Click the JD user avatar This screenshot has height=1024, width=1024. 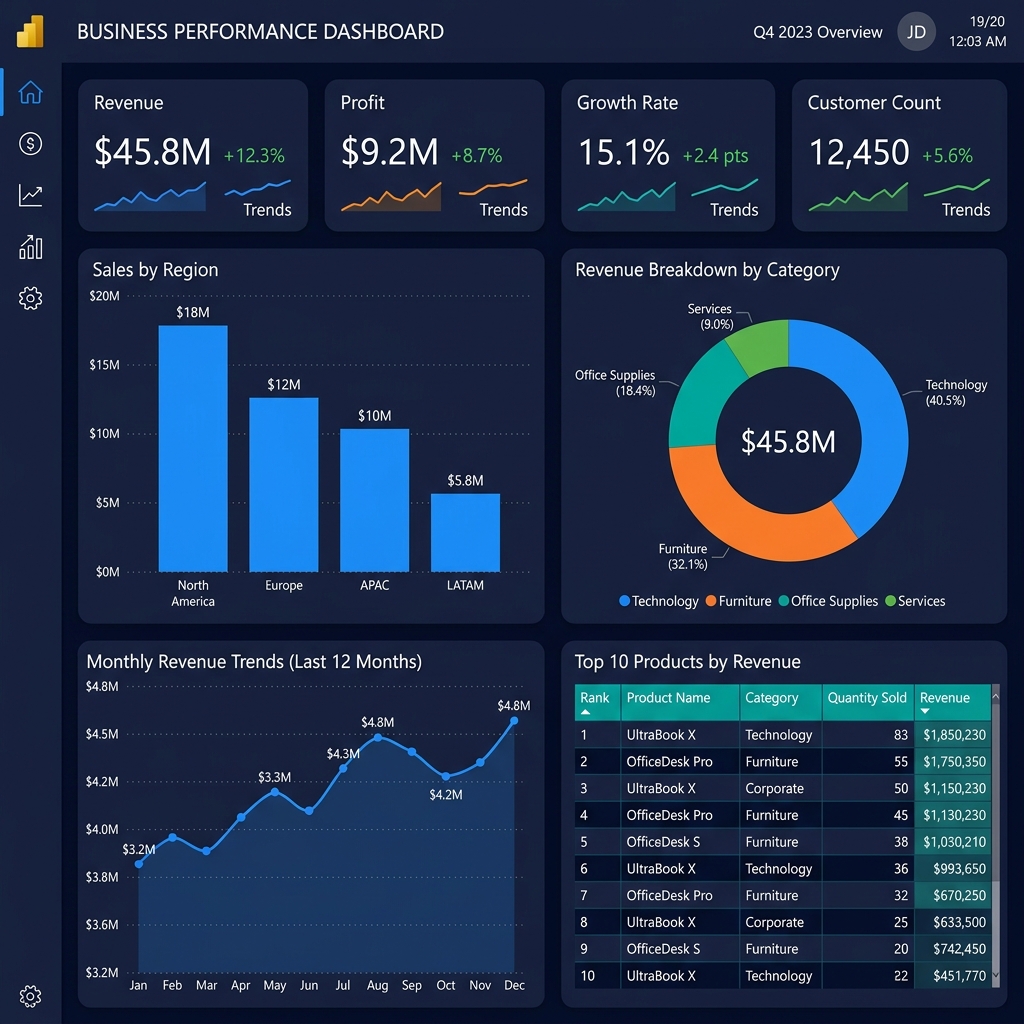(916, 31)
